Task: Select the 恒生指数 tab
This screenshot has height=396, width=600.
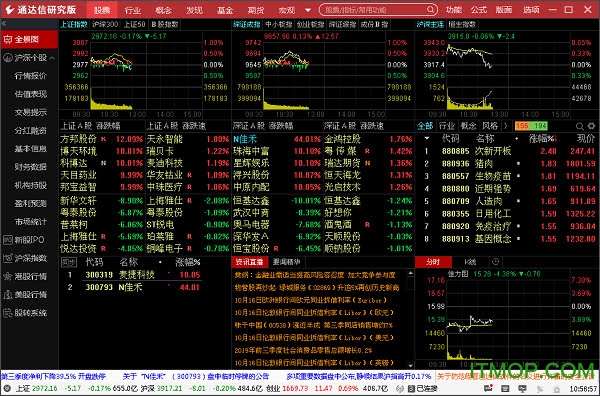Action: 462,24
